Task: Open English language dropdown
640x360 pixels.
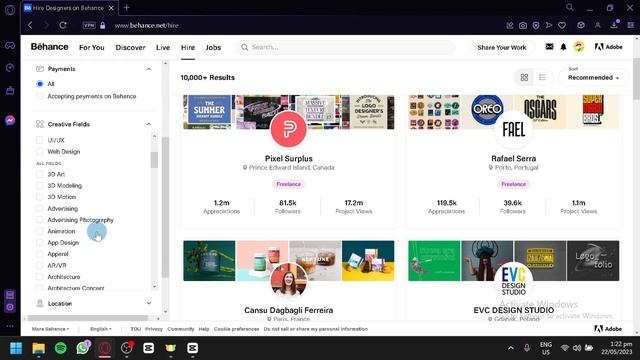Action: pyautogui.click(x=100, y=329)
